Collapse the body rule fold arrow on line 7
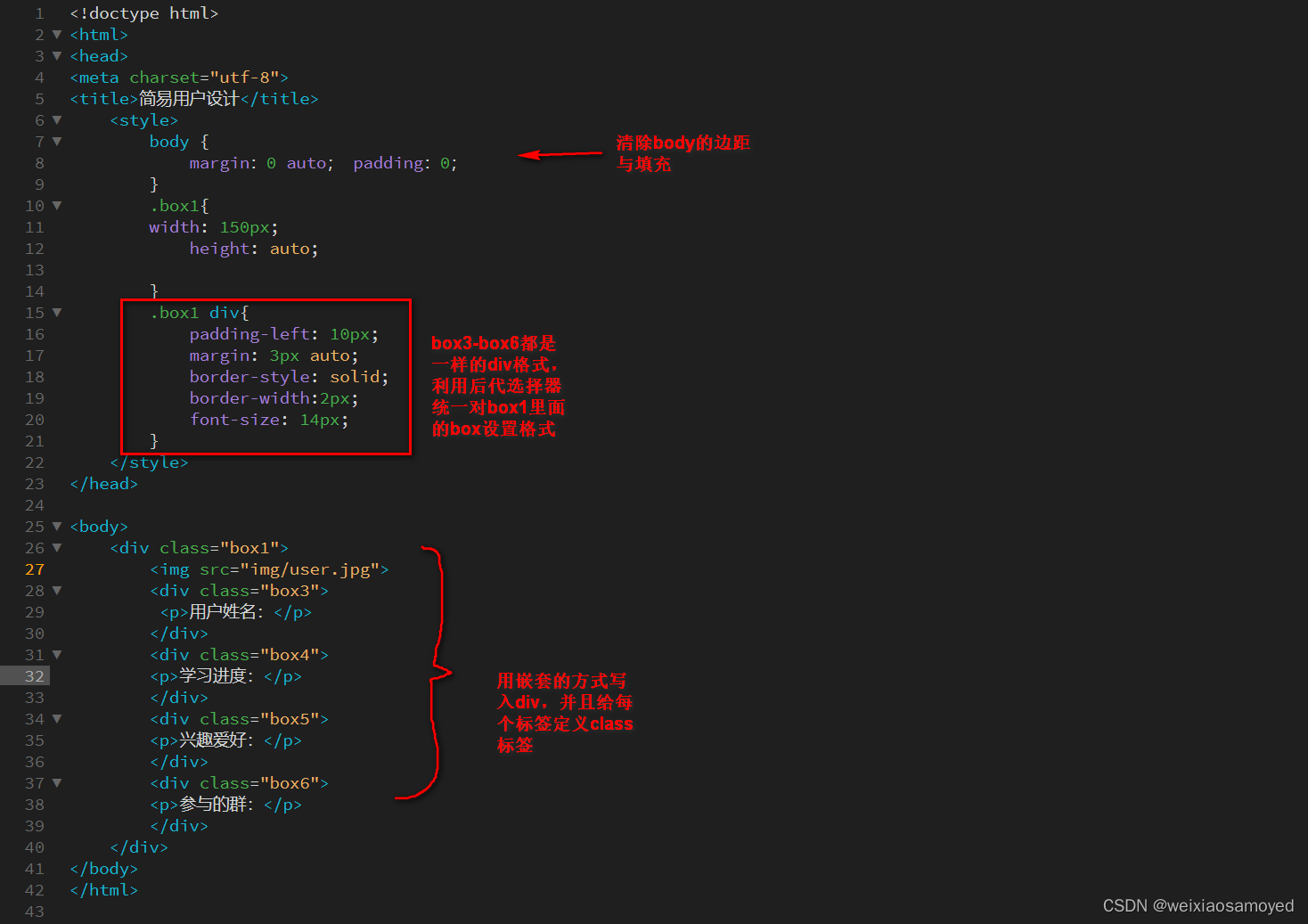 (x=57, y=142)
